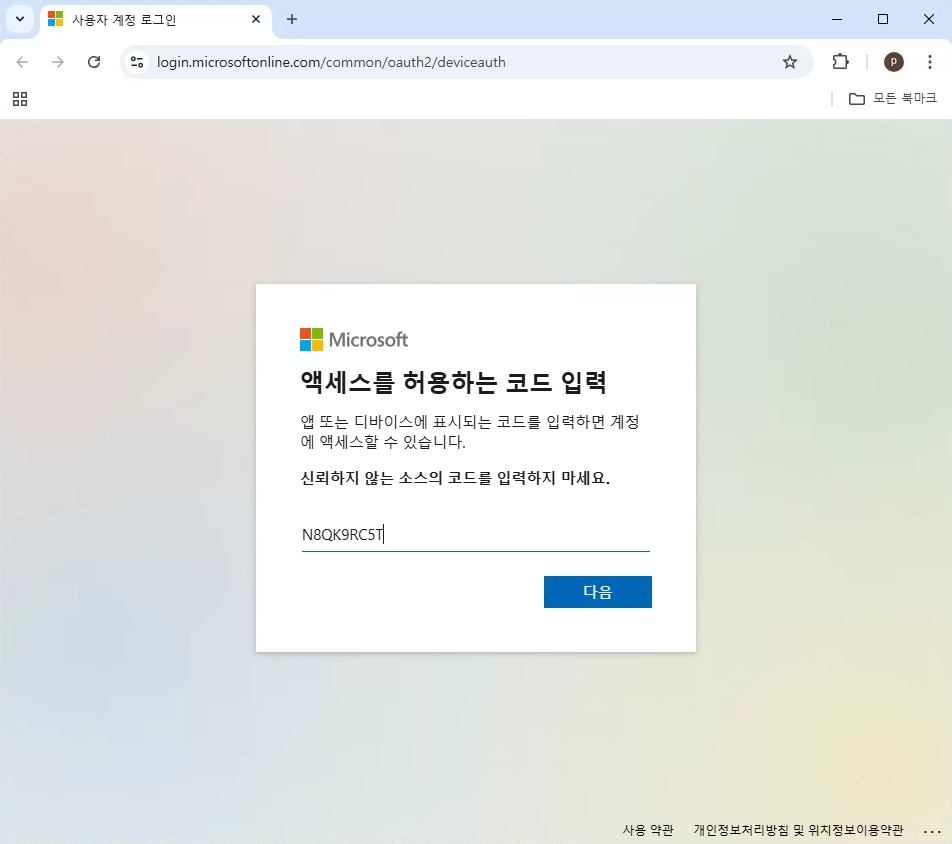Open 개인정보처리방침 및 위치정보이용약관 link
Image resolution: width=952 pixels, height=844 pixels.
[x=798, y=829]
